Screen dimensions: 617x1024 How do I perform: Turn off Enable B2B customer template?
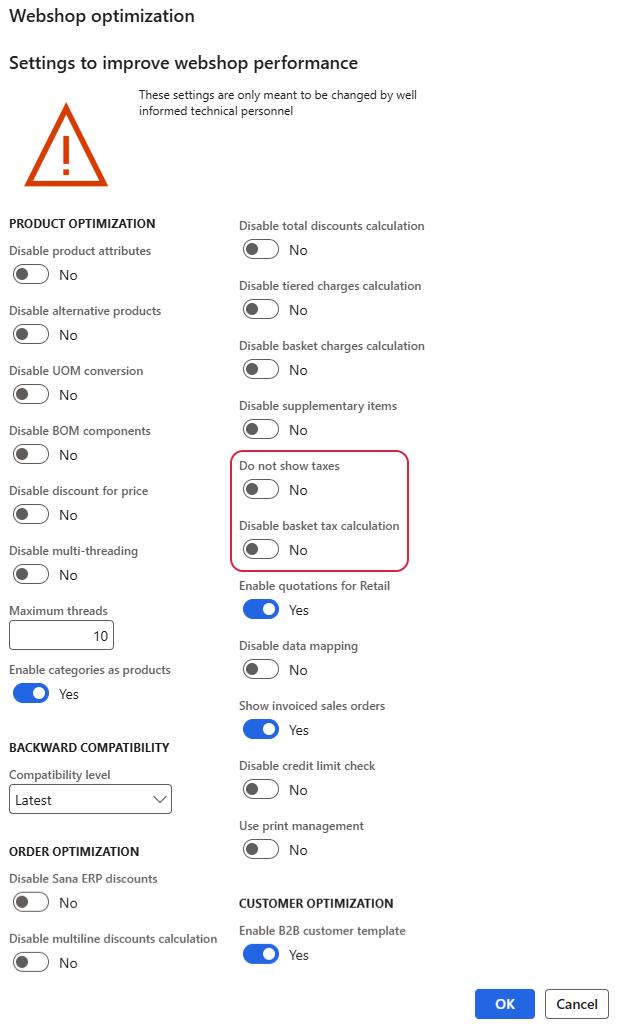[261, 954]
